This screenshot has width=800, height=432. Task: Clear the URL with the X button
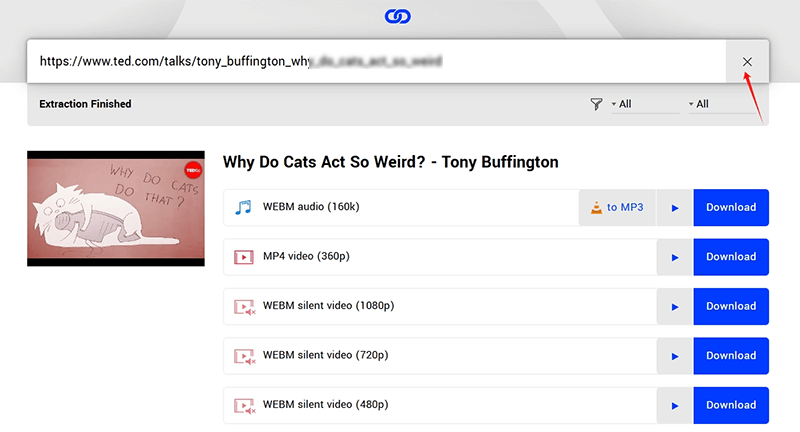tap(747, 62)
